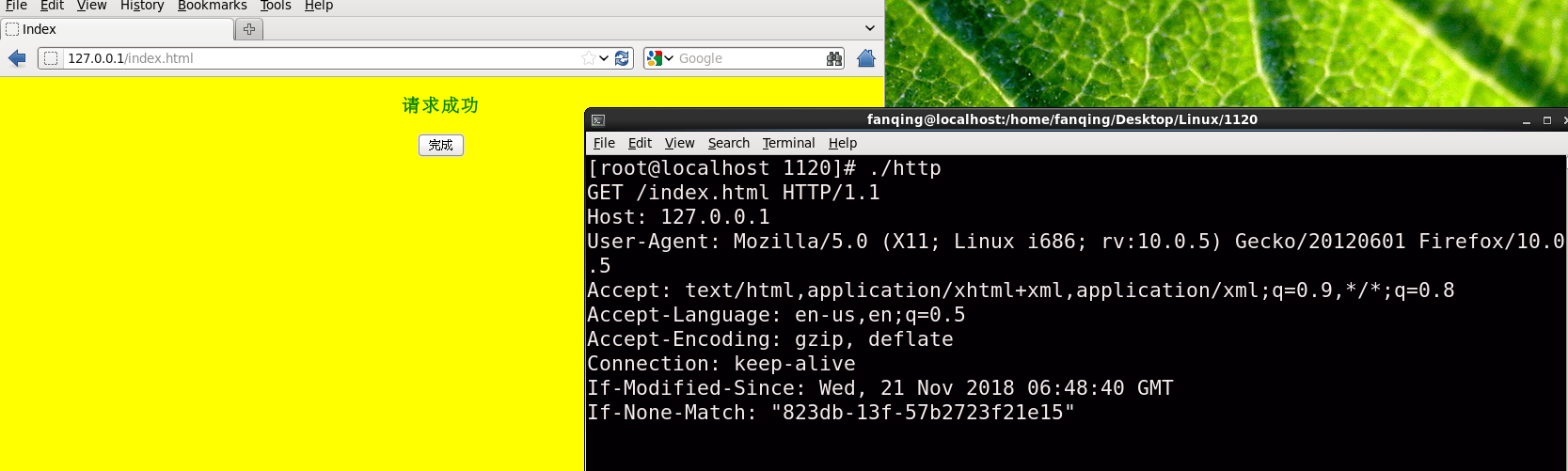
Task: Open the terminal Search menu
Action: click(x=729, y=143)
